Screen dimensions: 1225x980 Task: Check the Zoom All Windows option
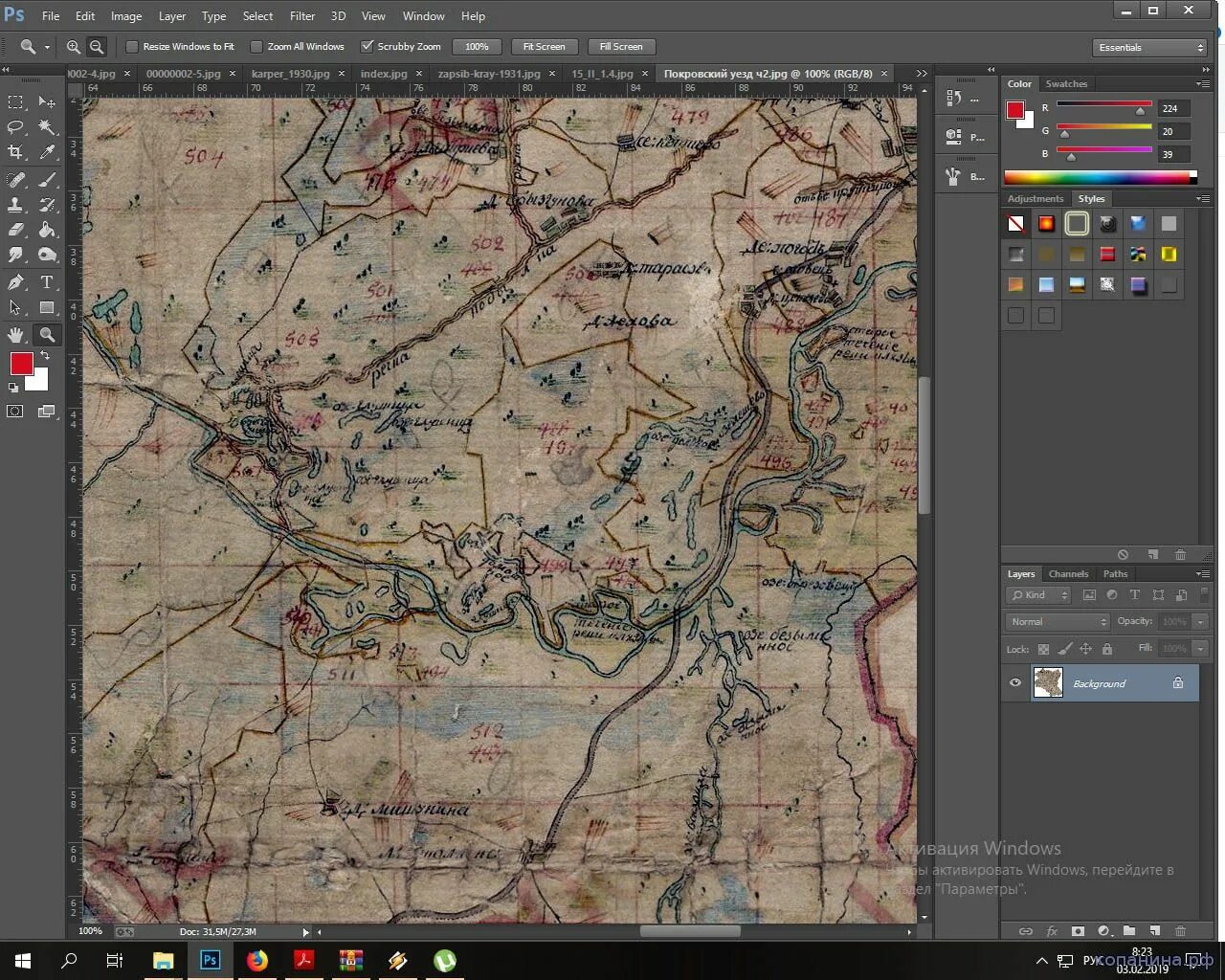[256, 47]
